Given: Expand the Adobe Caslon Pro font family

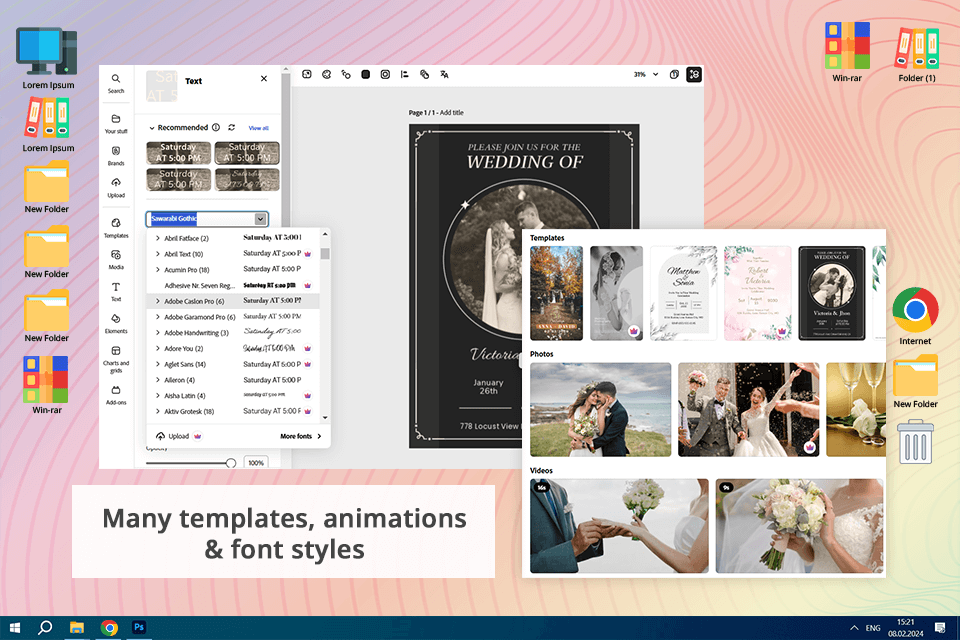Looking at the screenshot, I should point(157,301).
